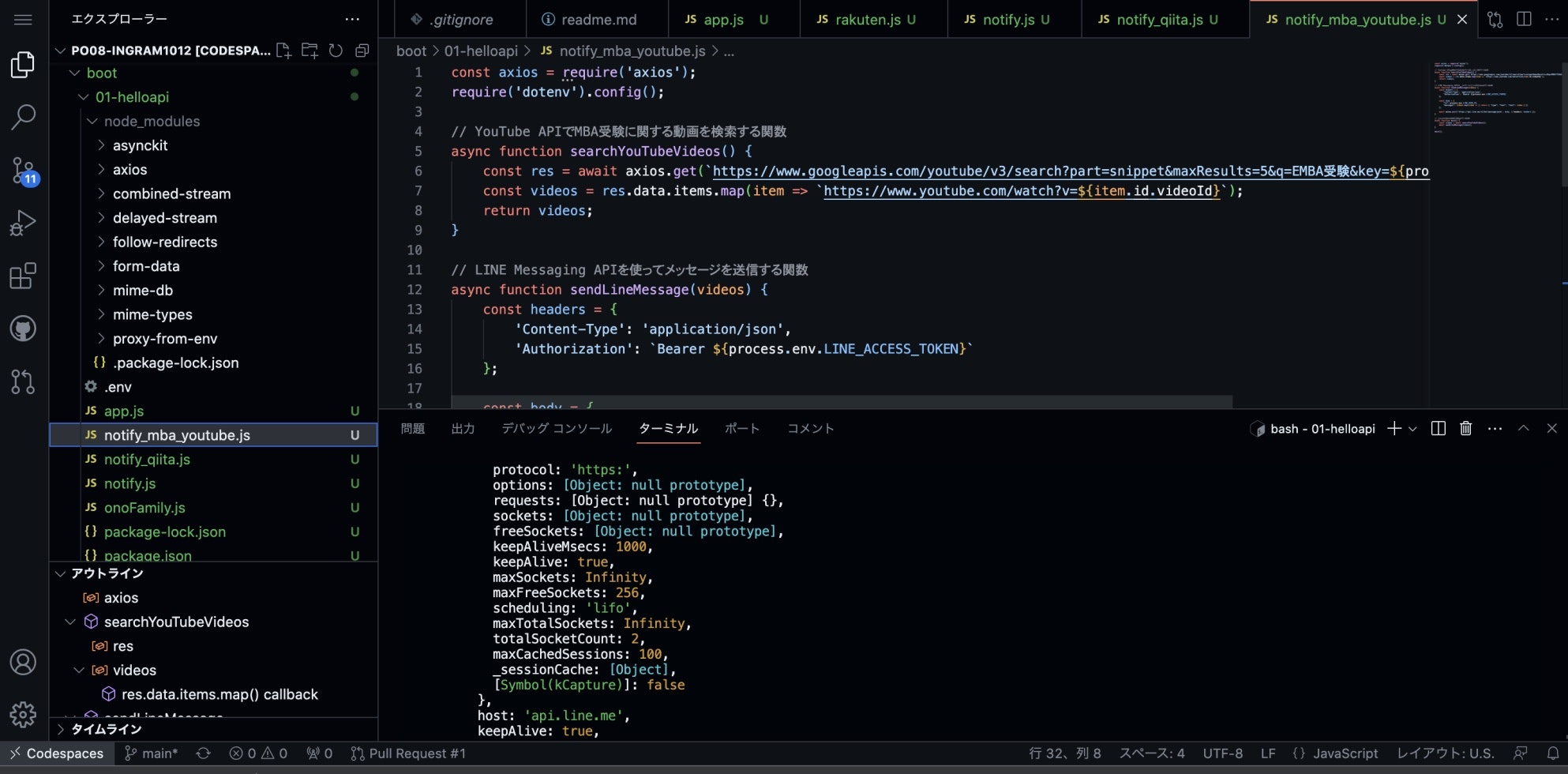
Task: Create a new terminal with plus icon
Action: pyautogui.click(x=1394, y=428)
